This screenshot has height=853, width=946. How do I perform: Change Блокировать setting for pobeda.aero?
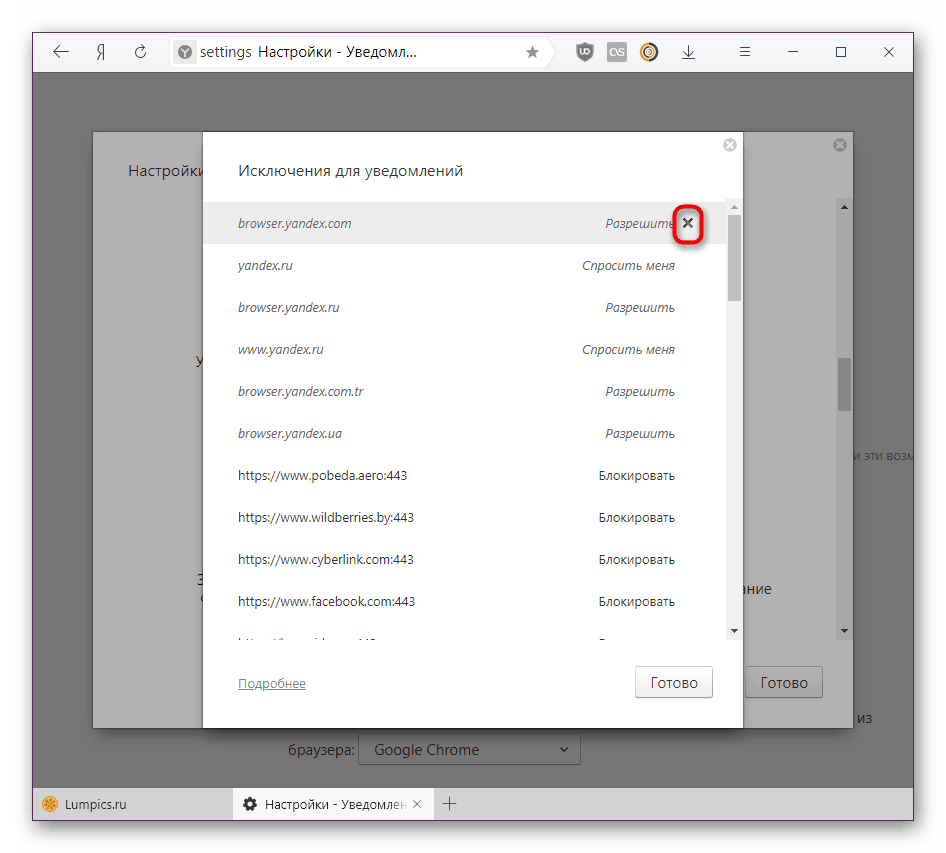coord(636,475)
